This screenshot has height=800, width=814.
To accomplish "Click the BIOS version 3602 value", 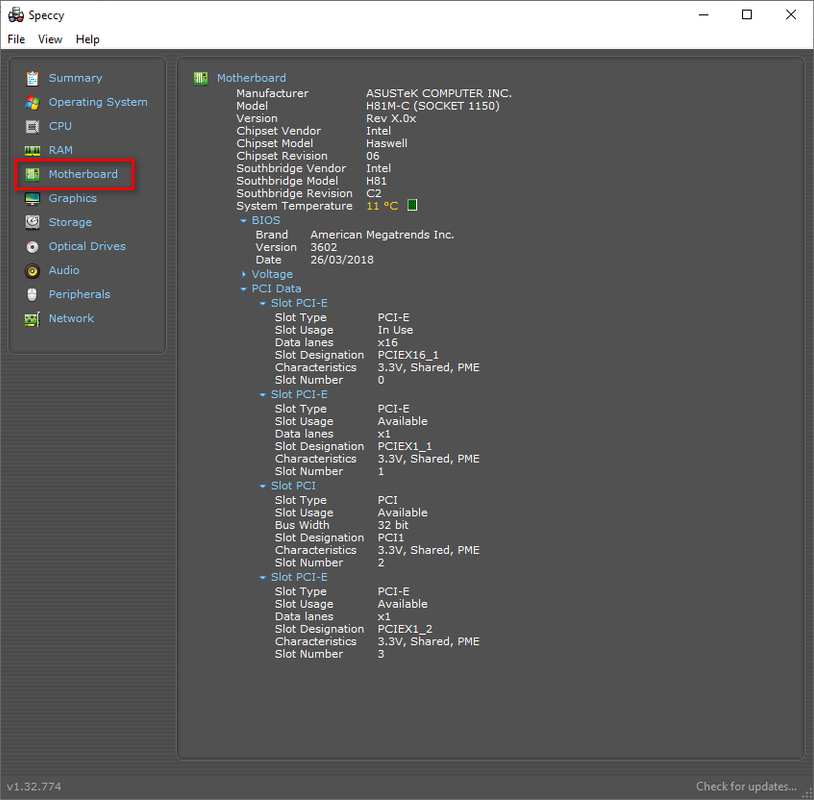I will click(324, 247).
